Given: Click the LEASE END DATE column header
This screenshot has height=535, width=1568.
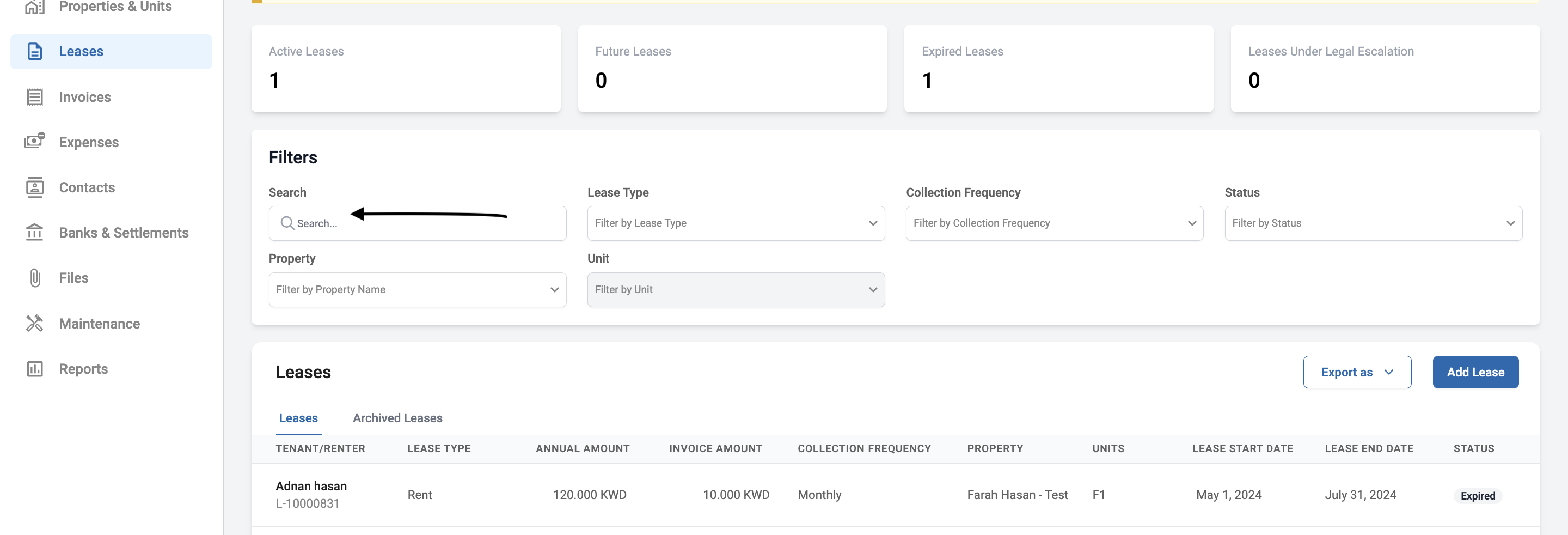Looking at the screenshot, I should click(1369, 448).
